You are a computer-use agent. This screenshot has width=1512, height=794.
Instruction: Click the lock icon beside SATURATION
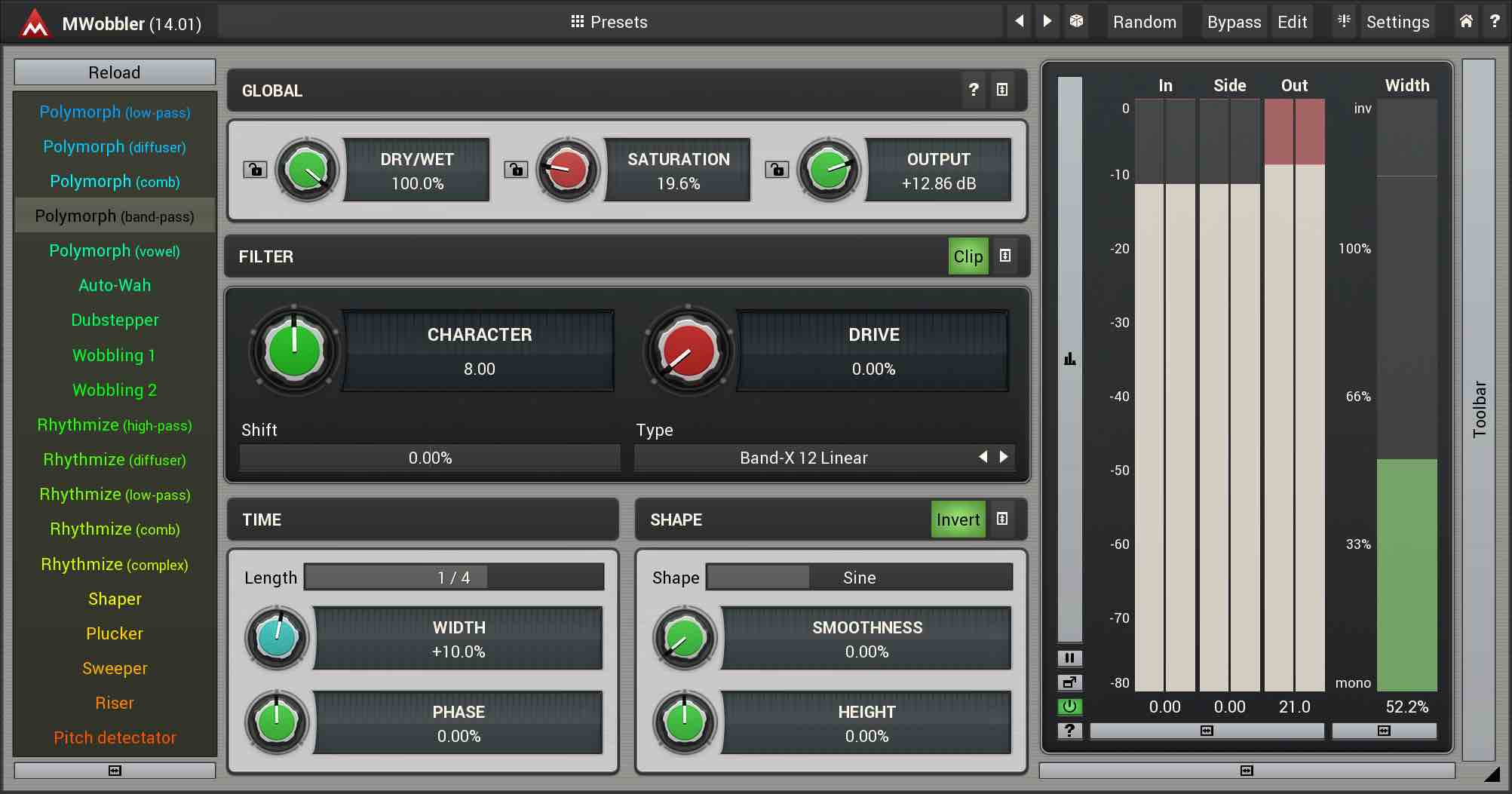point(516,170)
